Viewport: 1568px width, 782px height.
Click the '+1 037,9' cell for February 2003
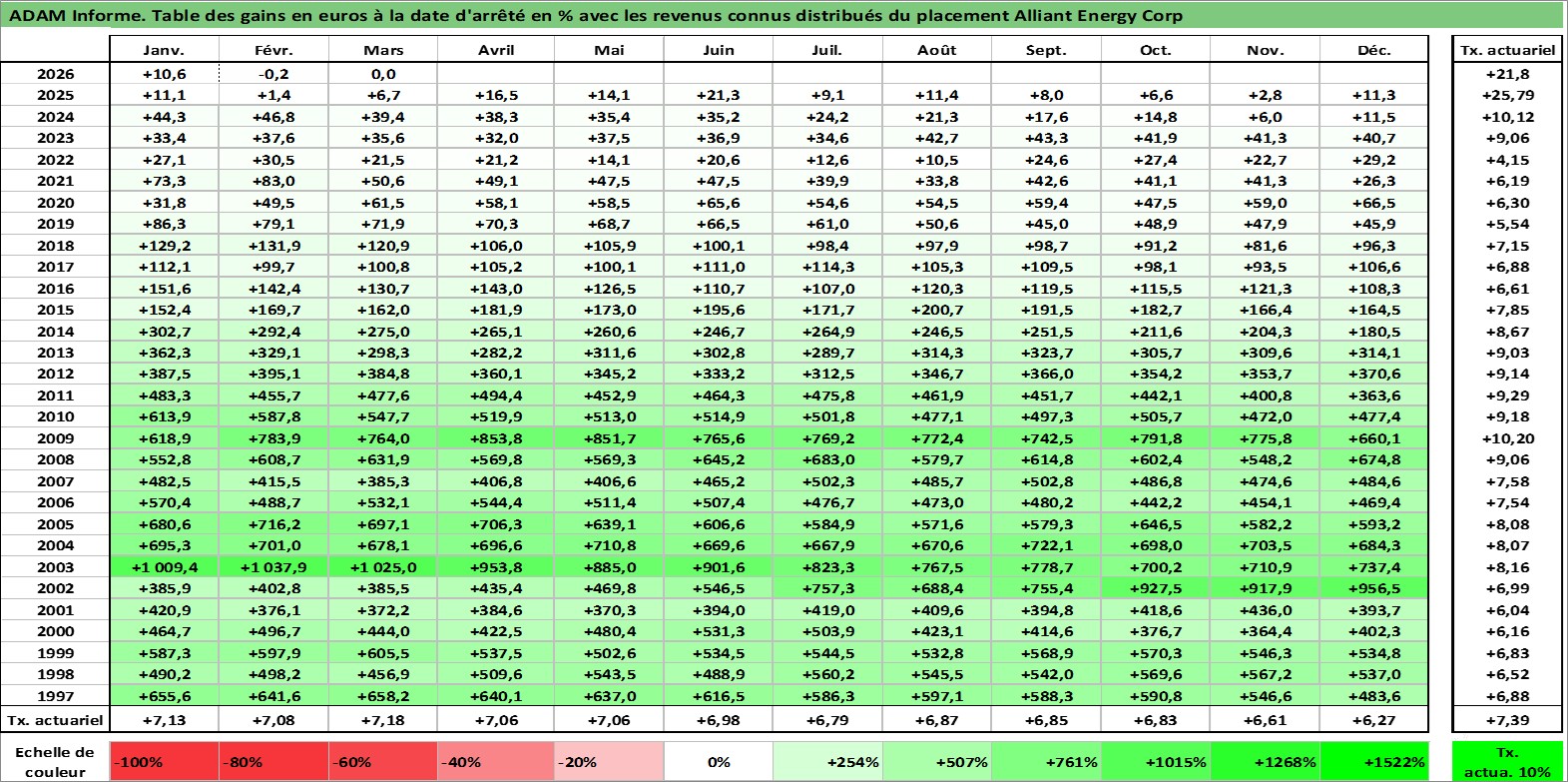273,566
